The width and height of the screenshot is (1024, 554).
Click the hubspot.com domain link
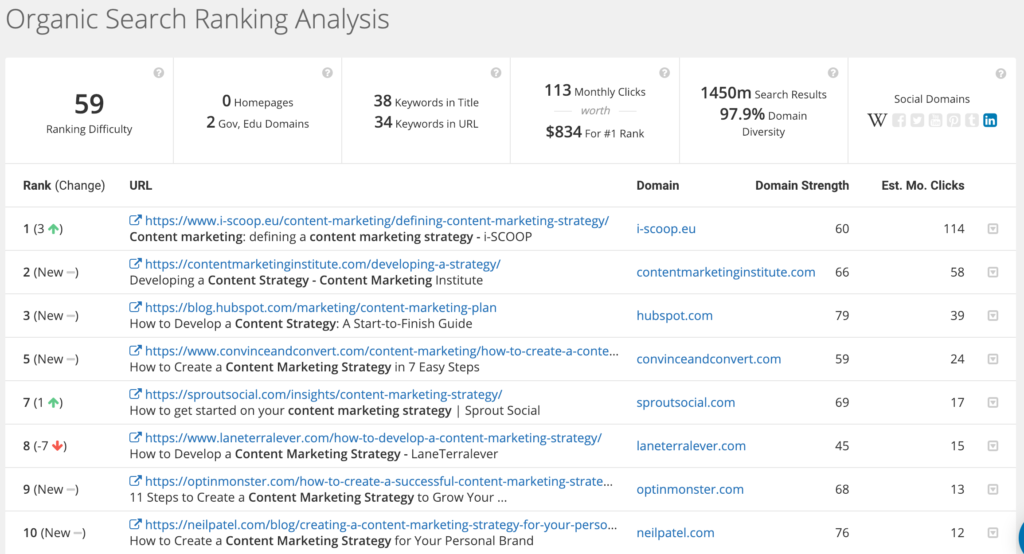(x=675, y=316)
